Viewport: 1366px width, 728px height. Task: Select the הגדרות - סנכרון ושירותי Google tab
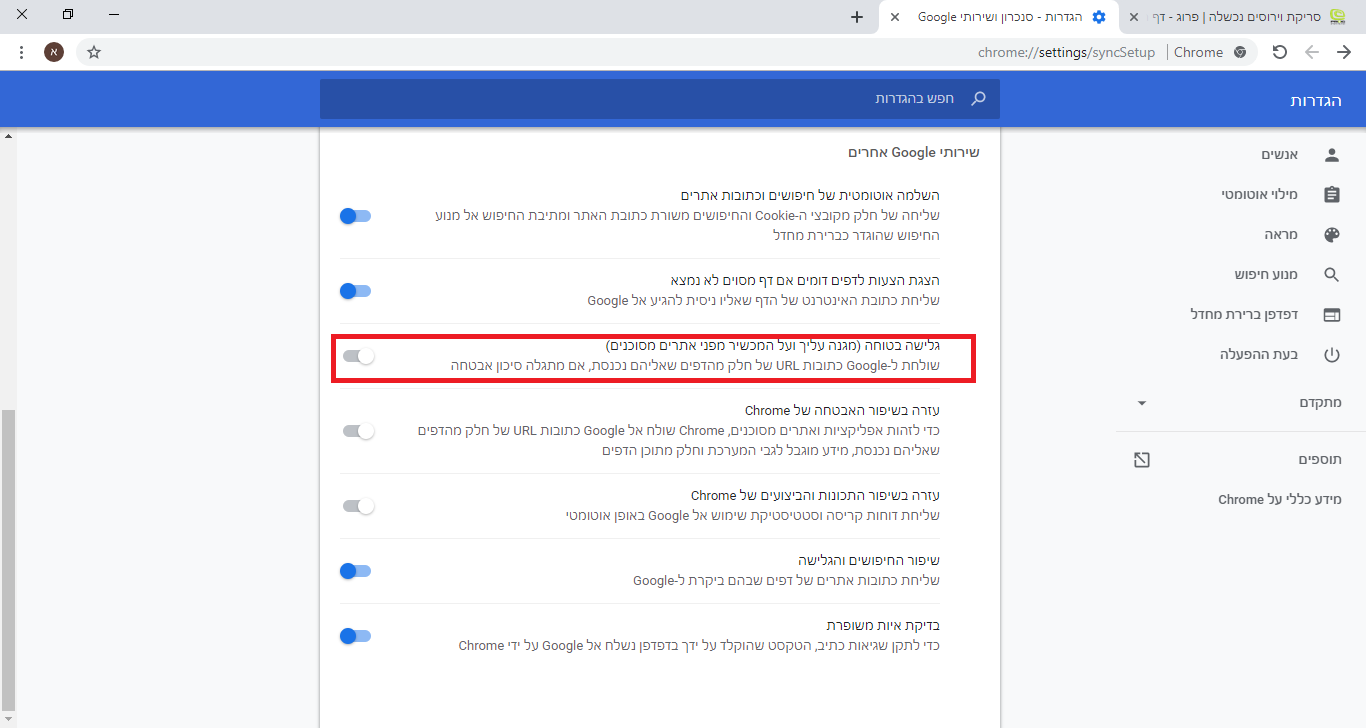click(x=998, y=17)
